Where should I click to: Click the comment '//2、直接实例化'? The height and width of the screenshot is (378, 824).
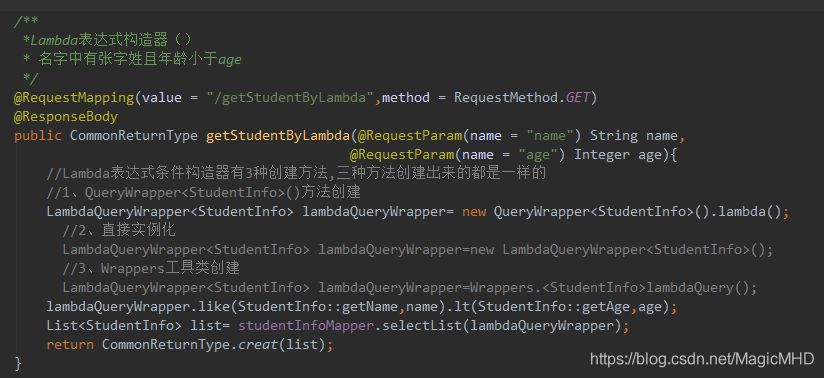tap(119, 230)
